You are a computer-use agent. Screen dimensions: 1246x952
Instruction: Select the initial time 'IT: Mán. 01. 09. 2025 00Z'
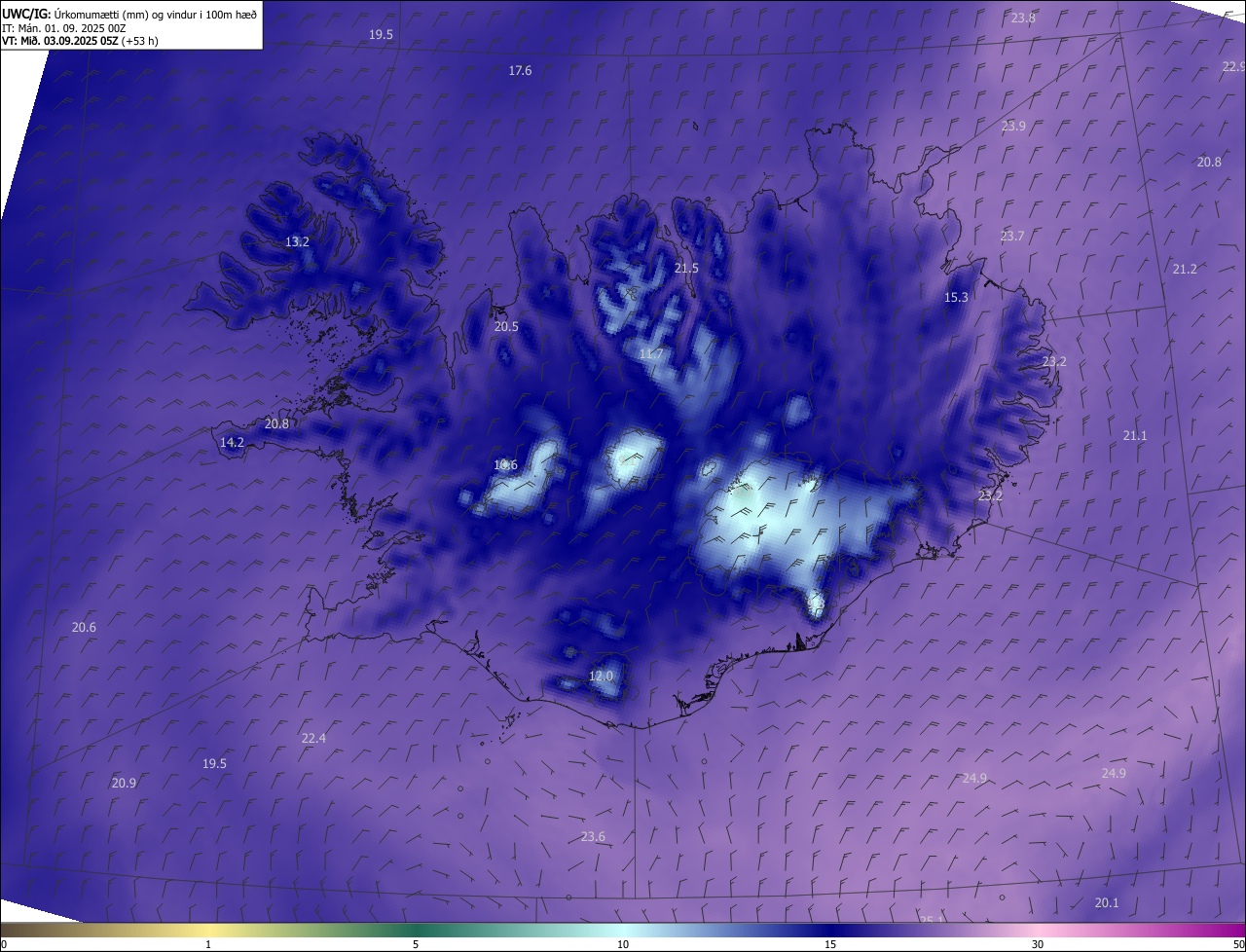click(63, 27)
